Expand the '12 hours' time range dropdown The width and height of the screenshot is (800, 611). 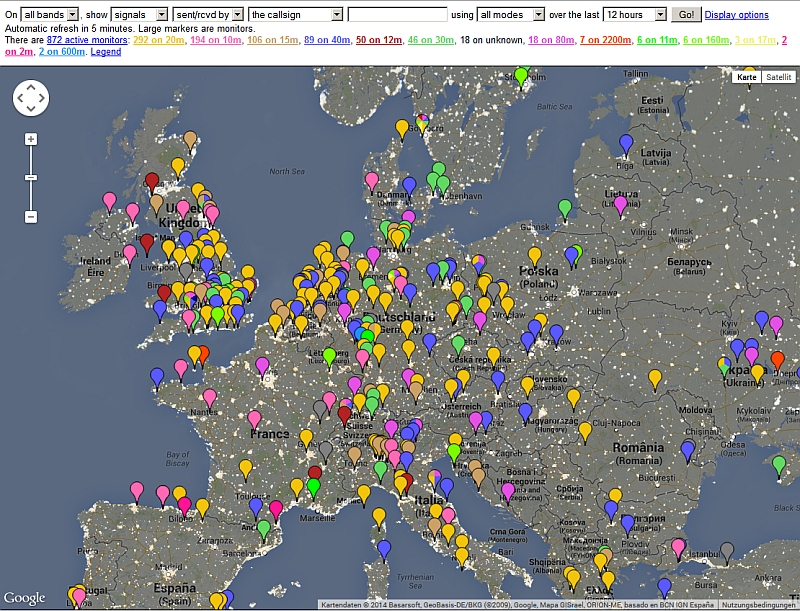pyautogui.click(x=635, y=15)
